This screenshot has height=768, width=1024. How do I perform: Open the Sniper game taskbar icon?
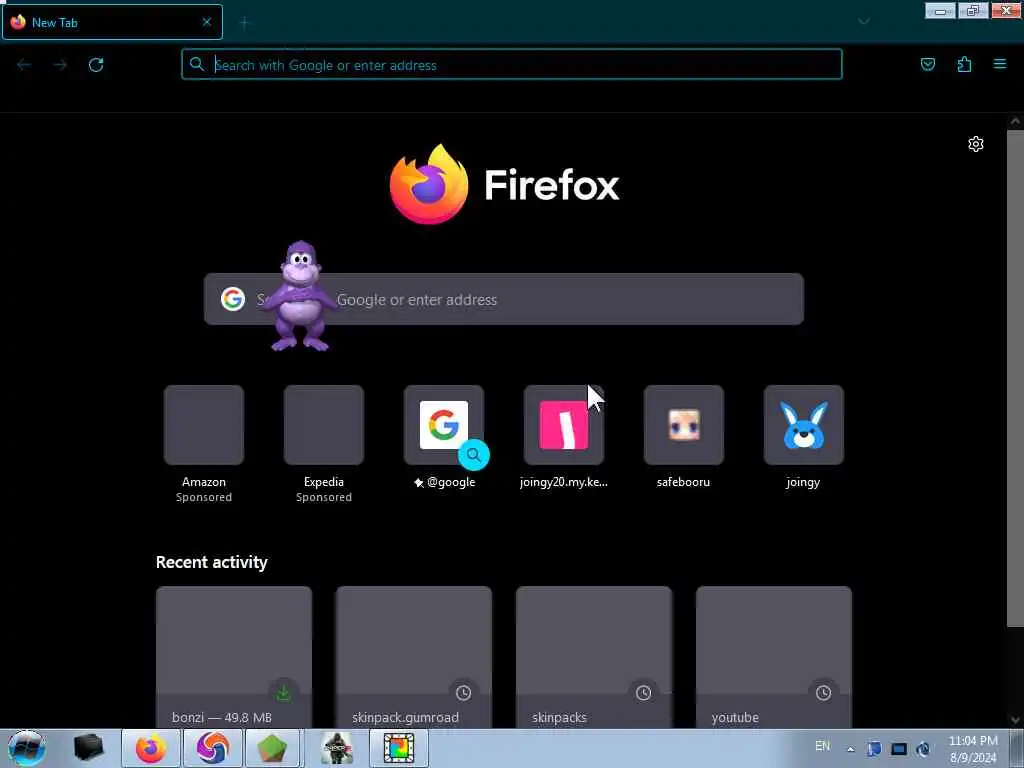point(337,748)
